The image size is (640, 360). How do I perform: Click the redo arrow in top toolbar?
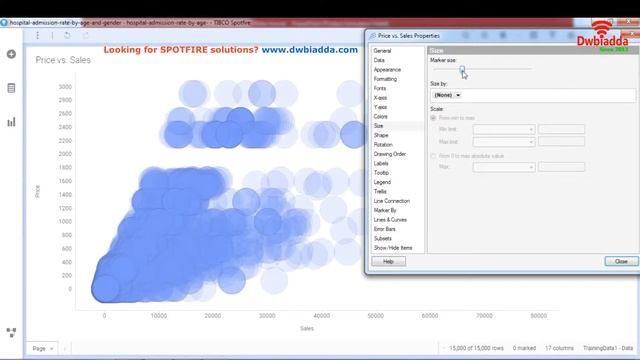[86, 36]
